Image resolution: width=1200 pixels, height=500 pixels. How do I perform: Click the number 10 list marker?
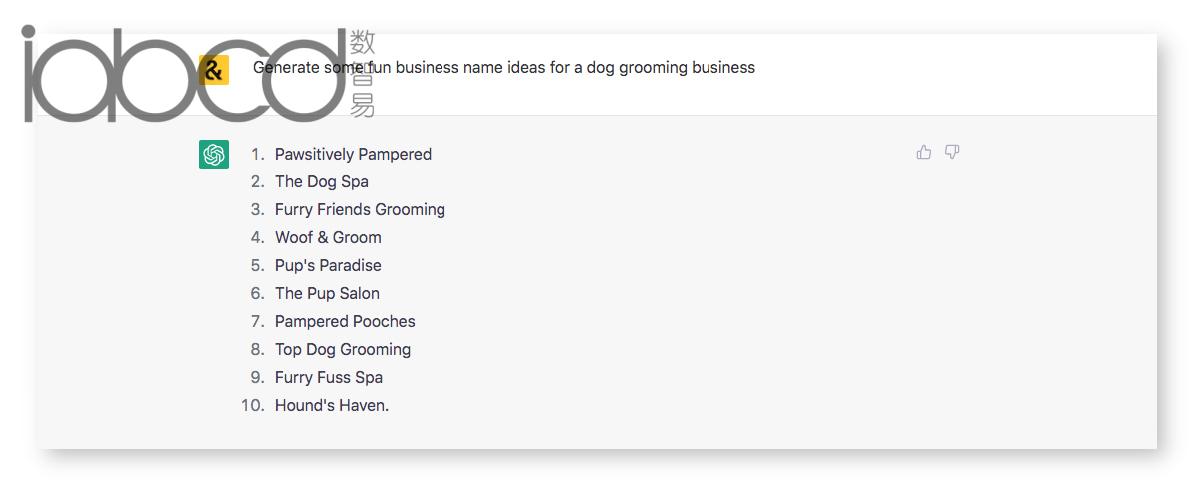(253, 405)
